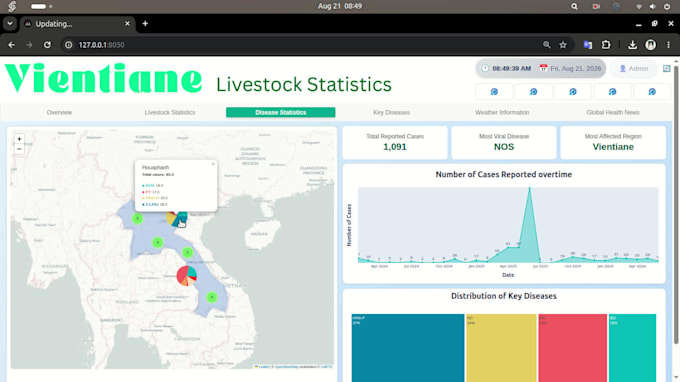Click the browser forward arrow

click(x=29, y=45)
